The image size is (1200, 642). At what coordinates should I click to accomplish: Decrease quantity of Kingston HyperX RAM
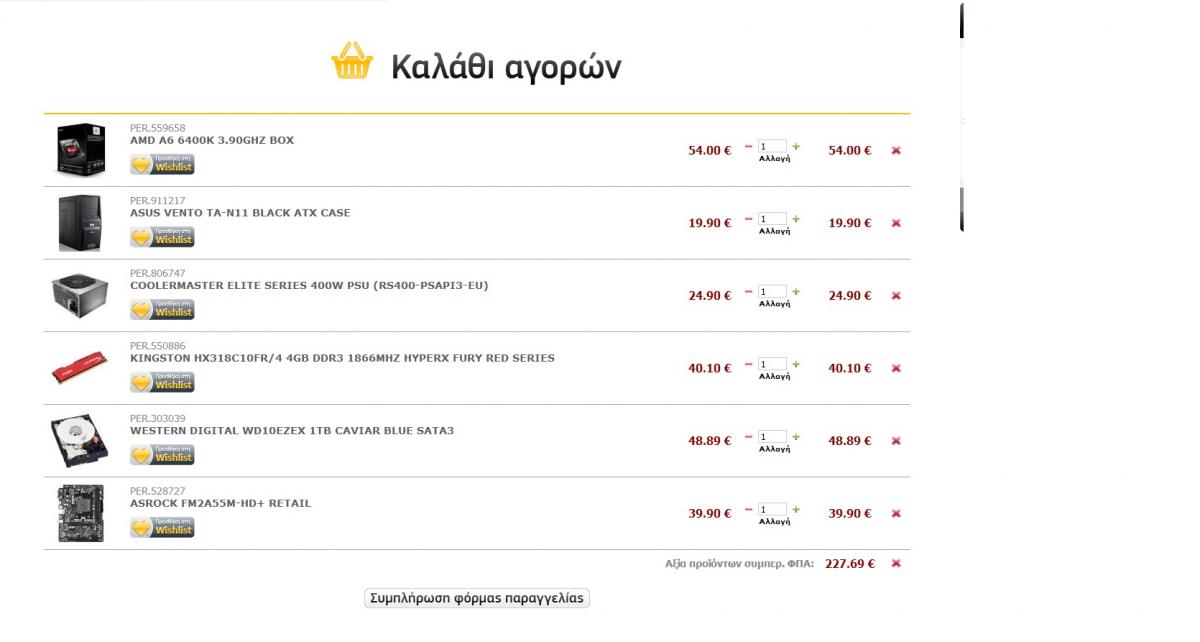click(x=748, y=364)
